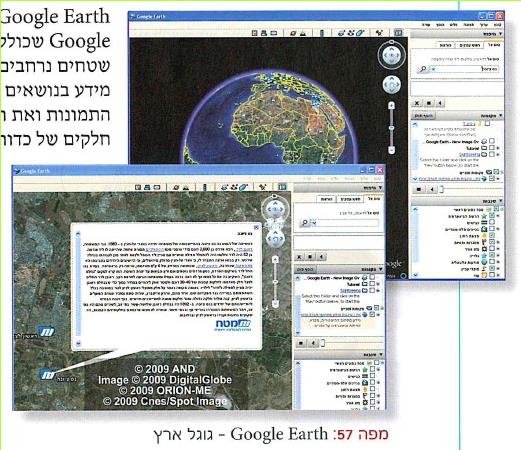This screenshot has width=521, height=450.
Task: Click Sightseeing link in back window Places
Action: (469, 154)
